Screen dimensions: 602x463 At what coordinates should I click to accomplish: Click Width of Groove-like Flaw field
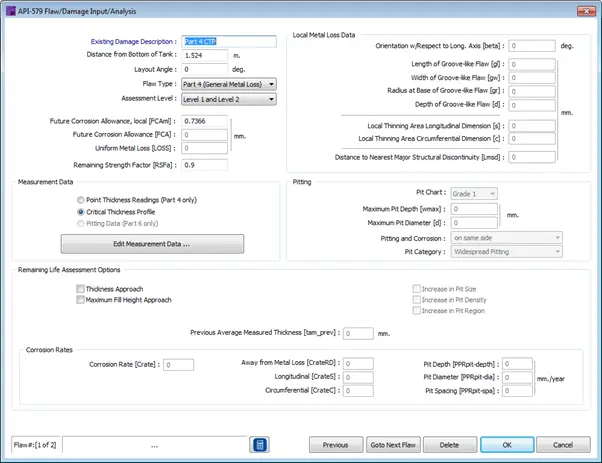[x=532, y=78]
